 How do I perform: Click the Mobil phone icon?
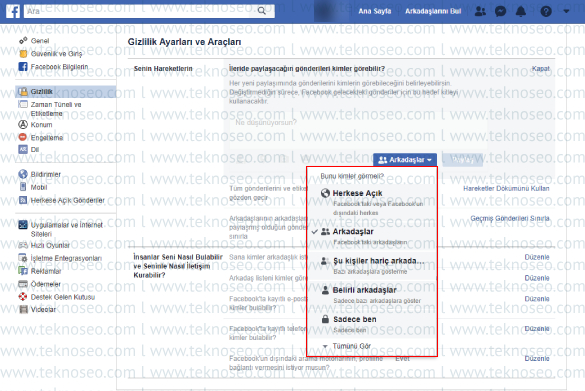coord(23,187)
